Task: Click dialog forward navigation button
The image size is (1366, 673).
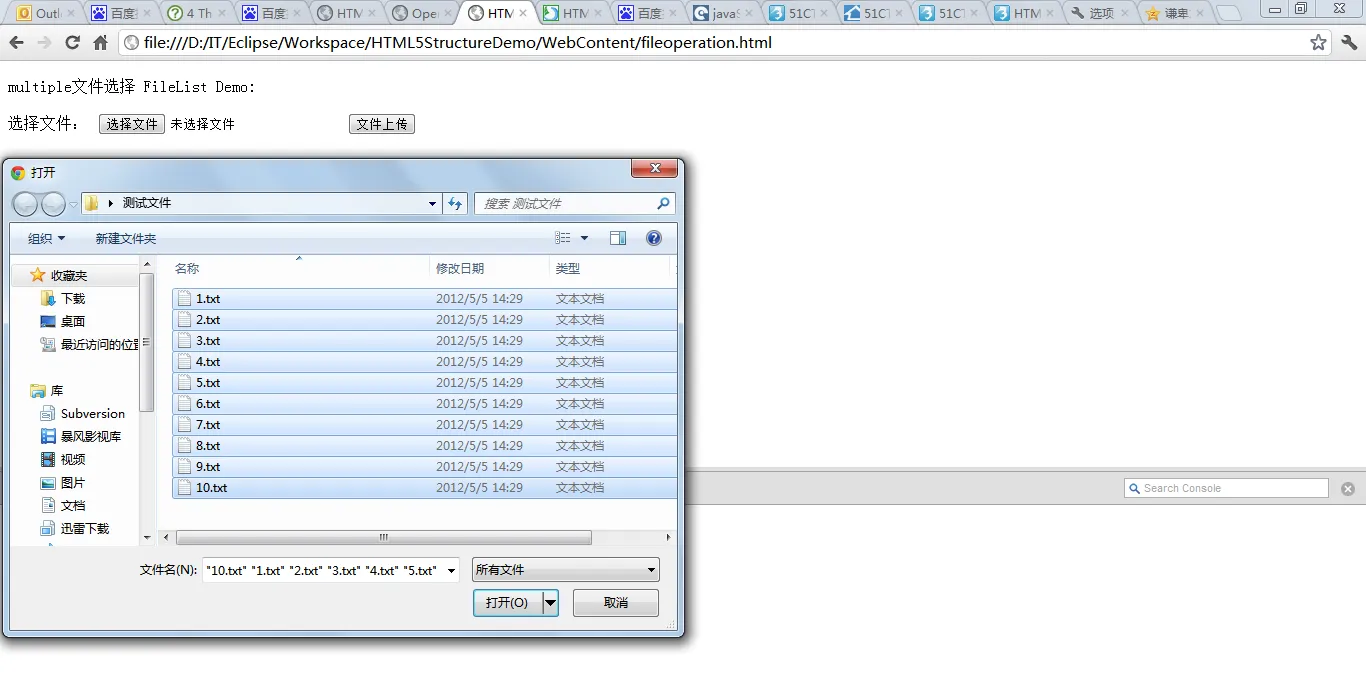Action: click(x=53, y=204)
